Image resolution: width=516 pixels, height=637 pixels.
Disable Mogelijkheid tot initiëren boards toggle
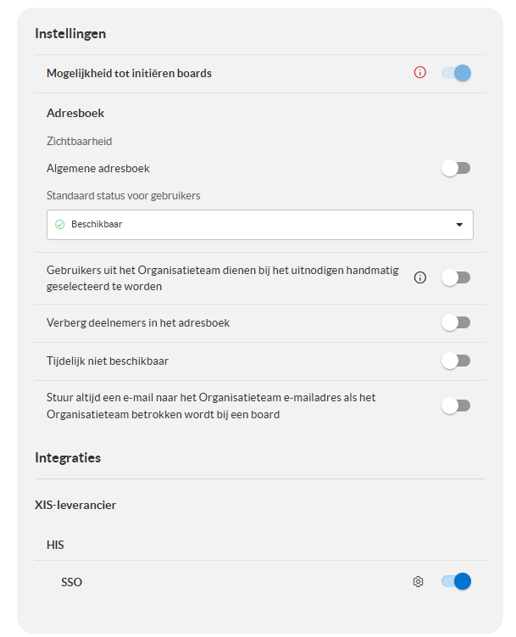(x=456, y=73)
